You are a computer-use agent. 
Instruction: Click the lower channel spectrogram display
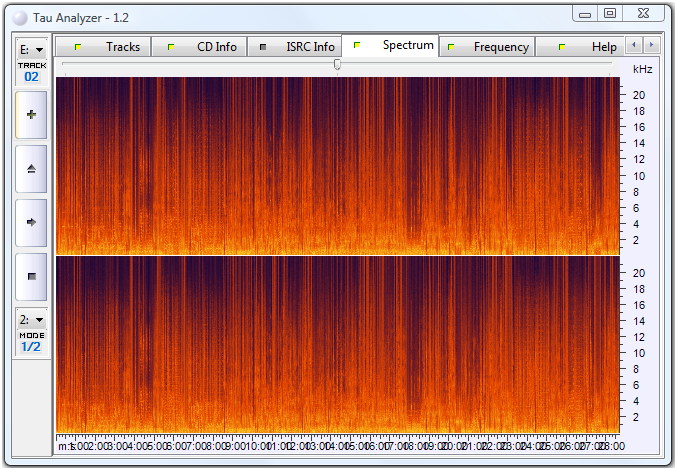pos(335,345)
